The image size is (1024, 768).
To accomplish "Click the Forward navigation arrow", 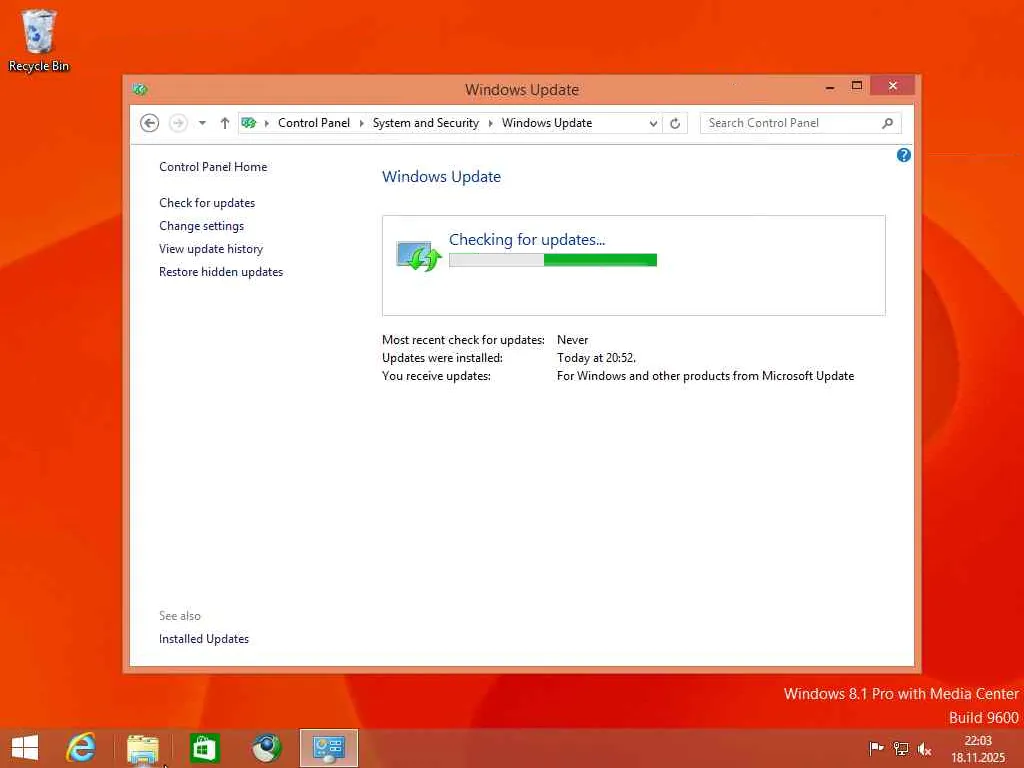I will coord(178,123).
